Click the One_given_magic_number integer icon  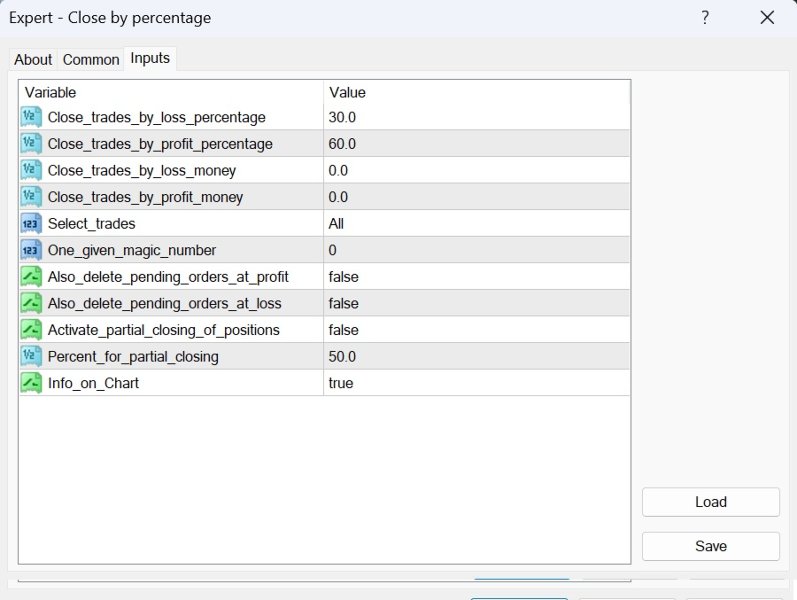coord(30,250)
